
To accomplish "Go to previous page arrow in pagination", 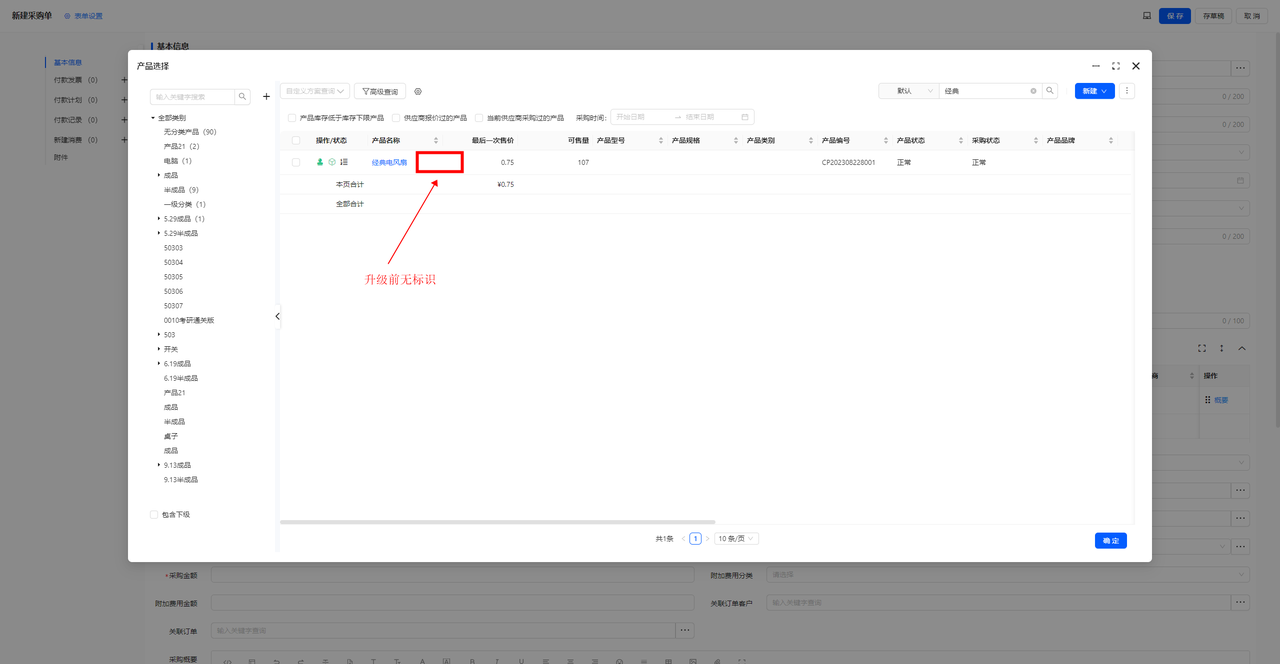I will (x=683, y=538).
